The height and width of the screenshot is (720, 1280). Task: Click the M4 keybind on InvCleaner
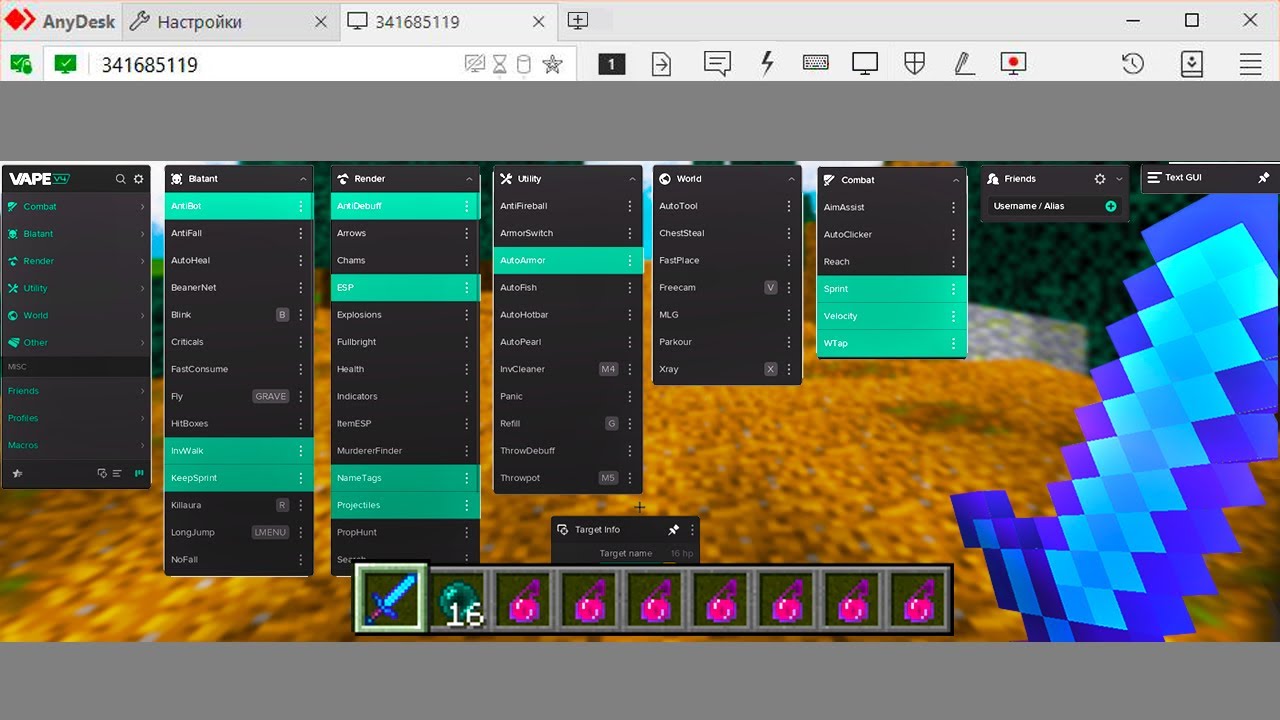click(608, 369)
